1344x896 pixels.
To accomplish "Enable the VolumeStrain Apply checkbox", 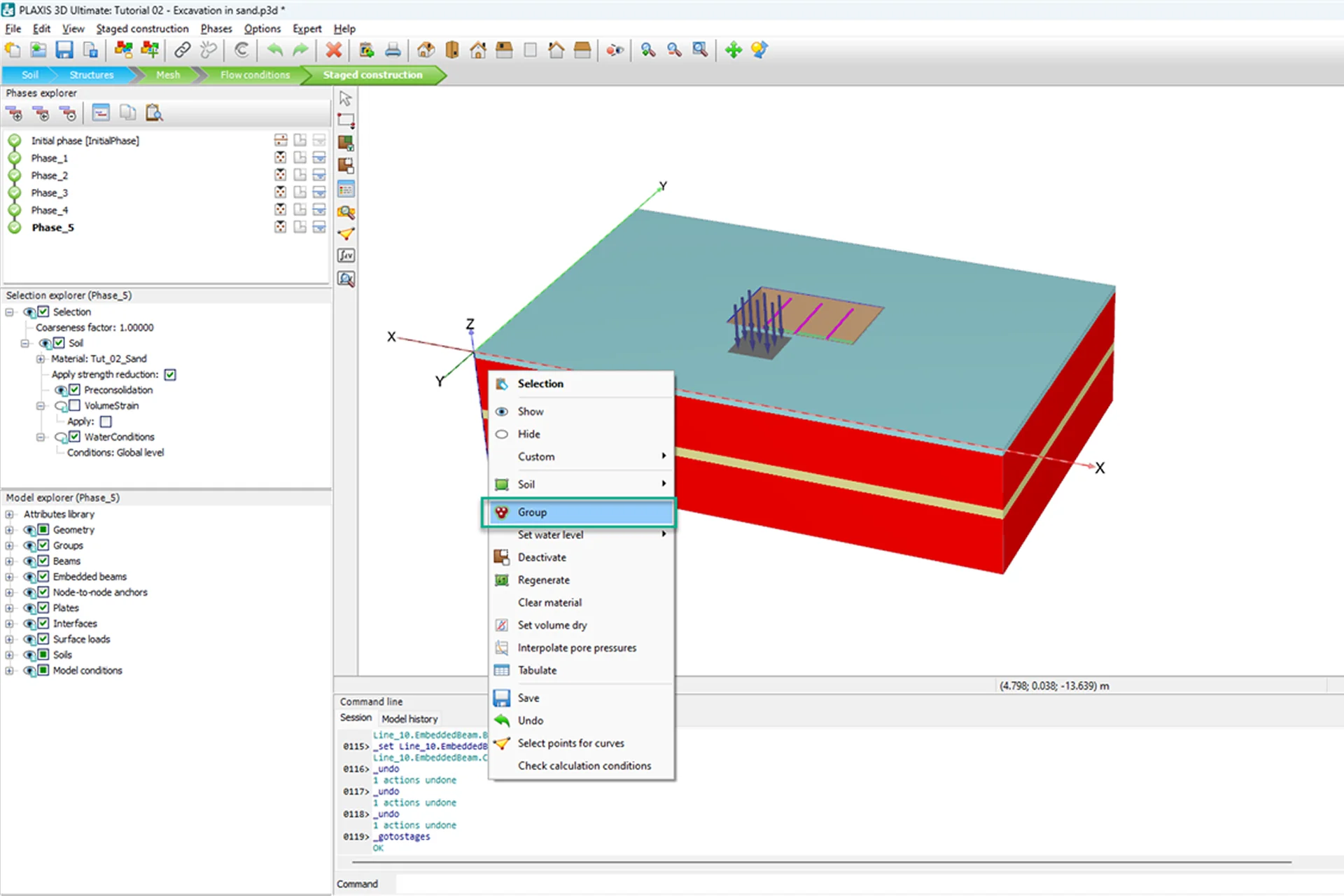I will [106, 421].
